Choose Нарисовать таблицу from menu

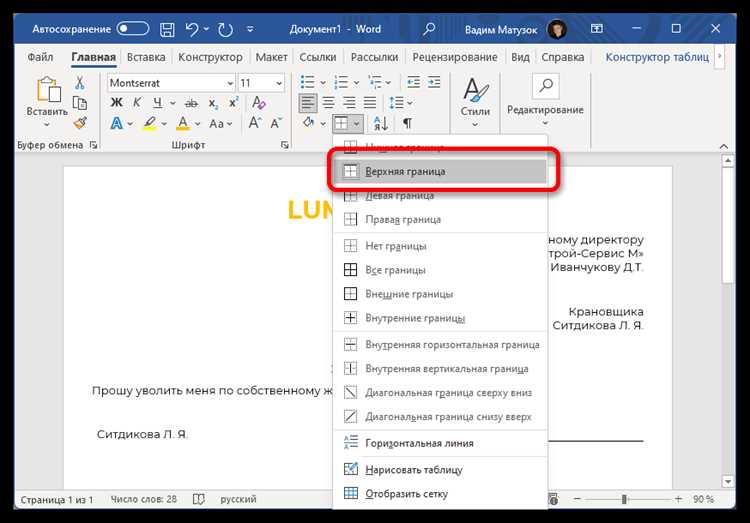[440, 469]
